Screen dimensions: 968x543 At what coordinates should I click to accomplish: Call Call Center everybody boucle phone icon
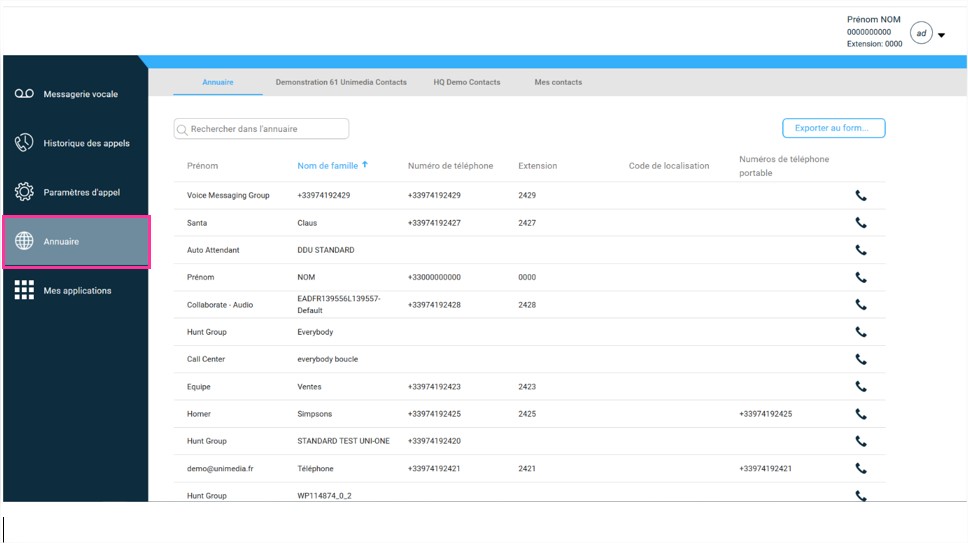click(x=861, y=359)
